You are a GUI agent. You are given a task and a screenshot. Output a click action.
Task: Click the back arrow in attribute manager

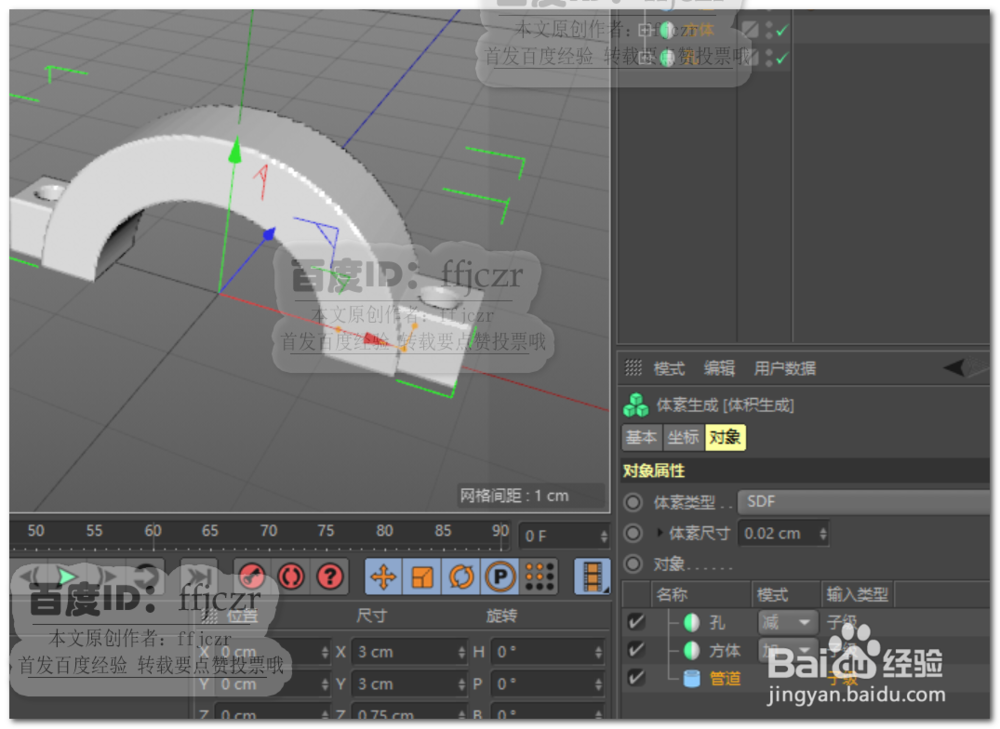pyautogui.click(x=955, y=367)
